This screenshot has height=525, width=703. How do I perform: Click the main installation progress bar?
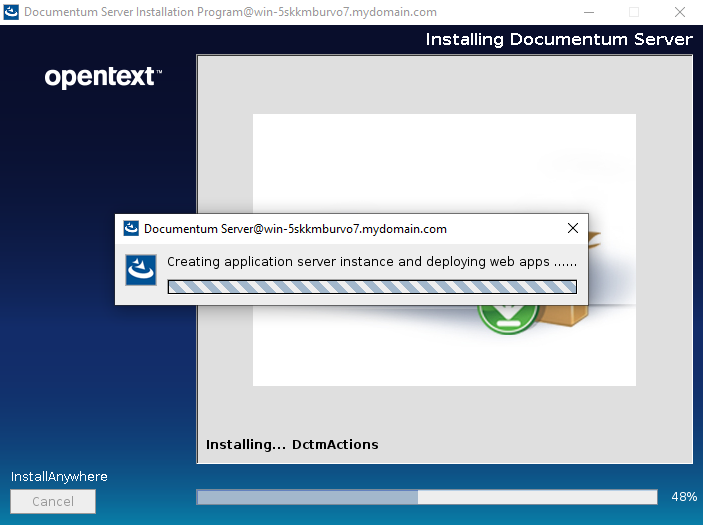(x=426, y=497)
